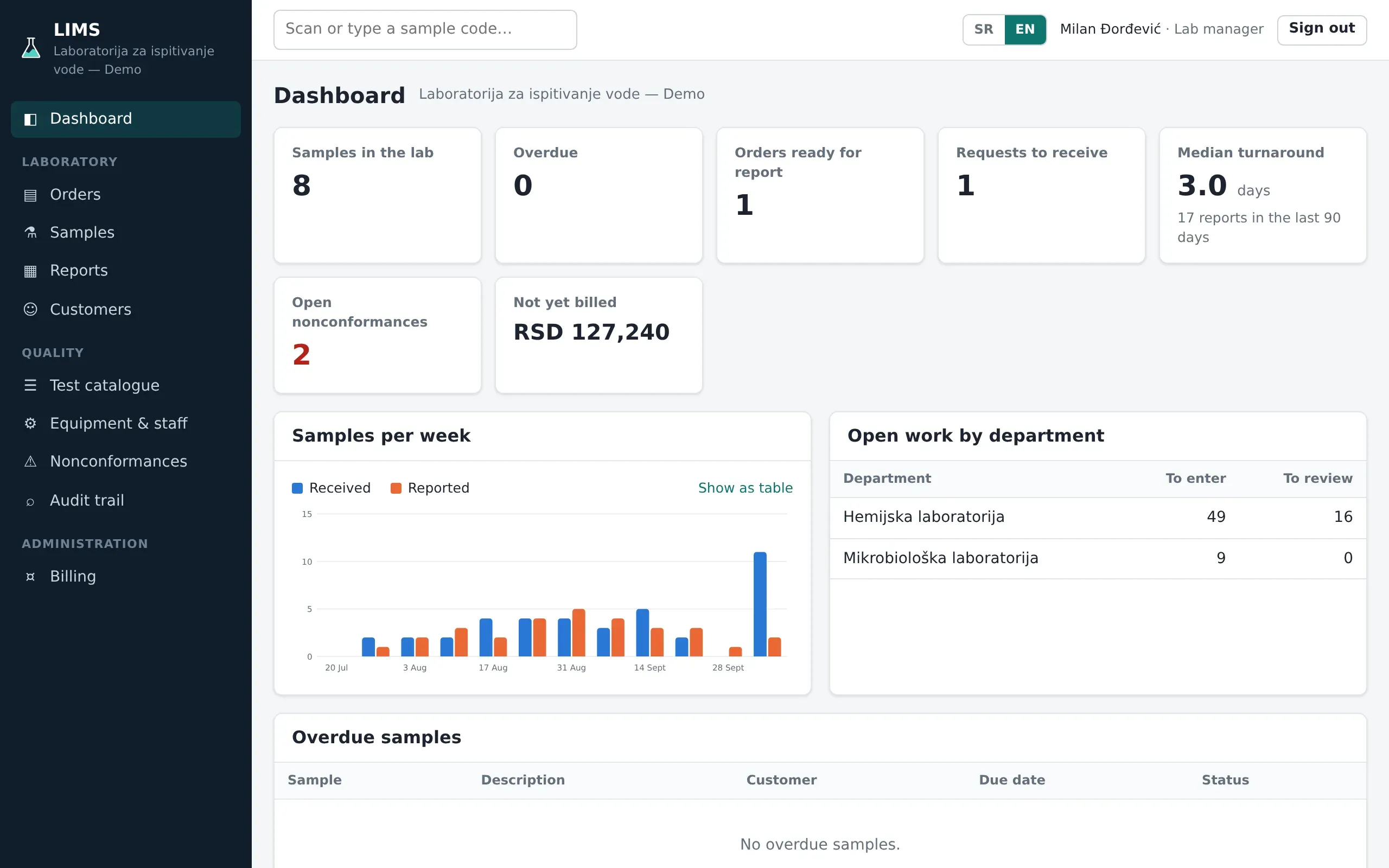Open the Samples in the lab card
The image size is (1389, 868).
pyautogui.click(x=377, y=195)
